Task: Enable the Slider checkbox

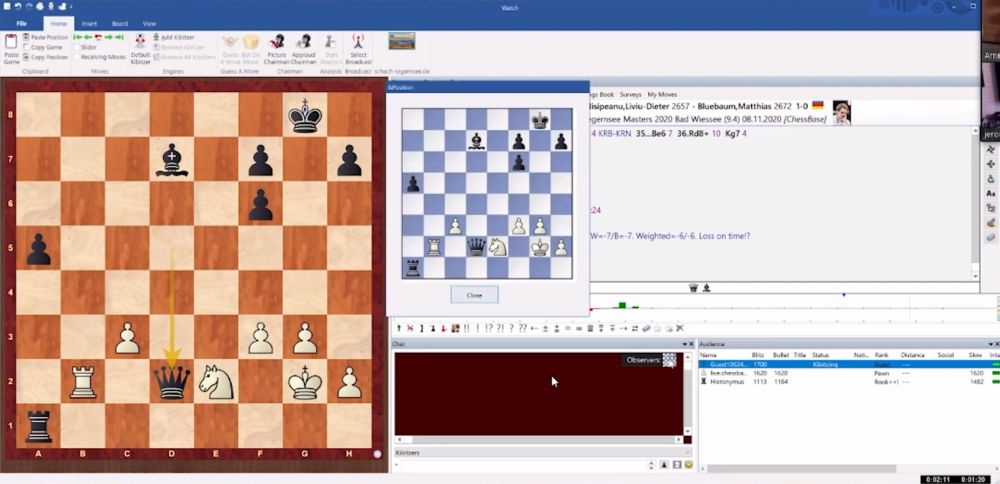Action: 76,47
